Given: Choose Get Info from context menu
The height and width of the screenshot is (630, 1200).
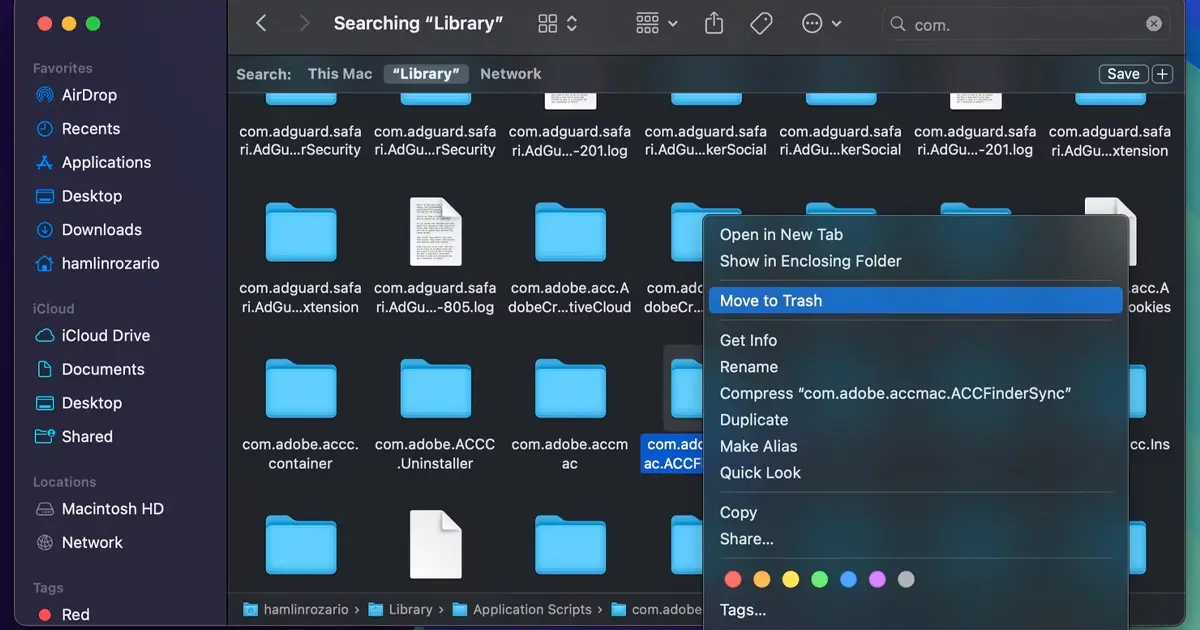Looking at the screenshot, I should coord(748,341).
